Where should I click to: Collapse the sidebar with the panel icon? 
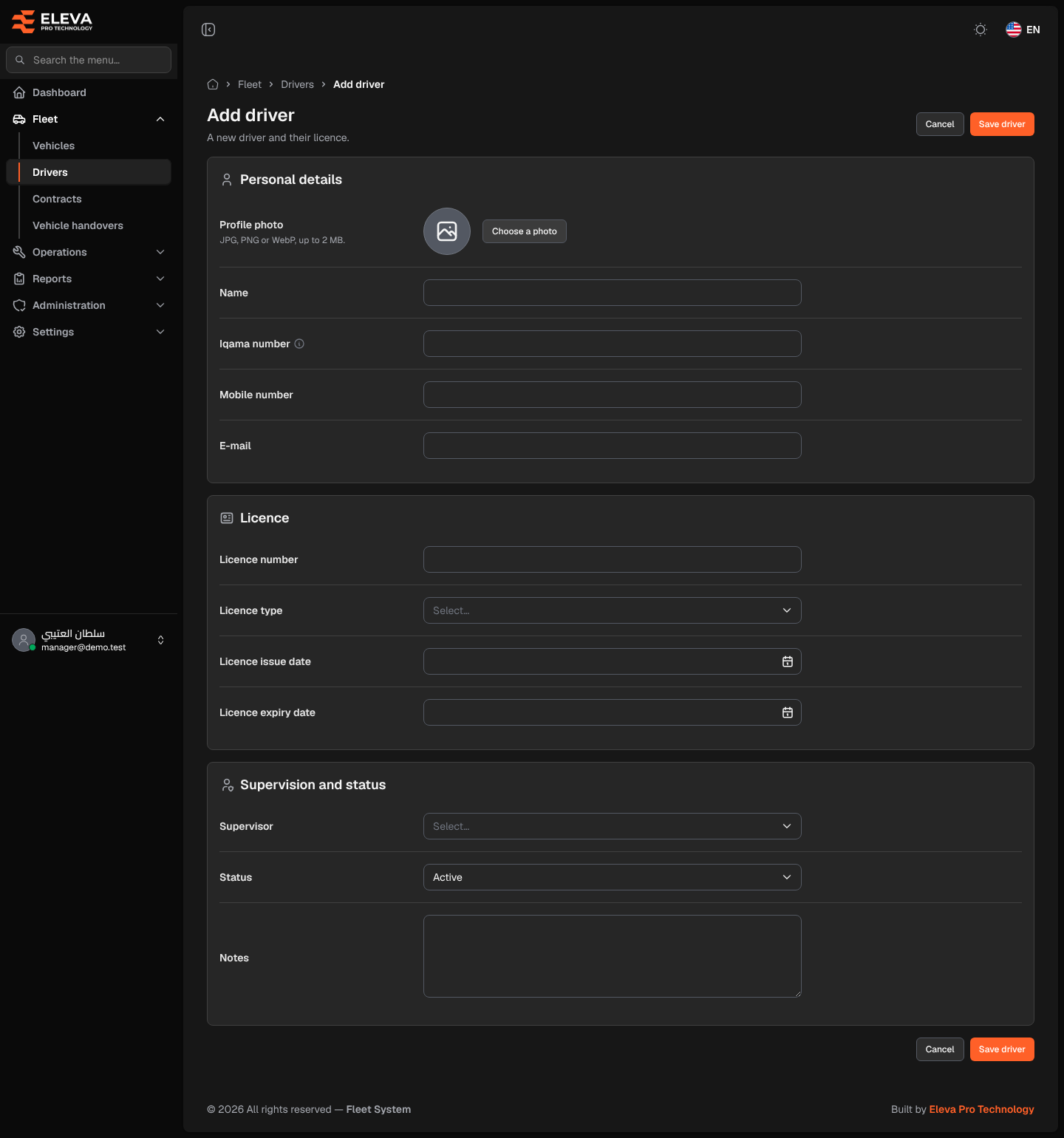tap(208, 30)
